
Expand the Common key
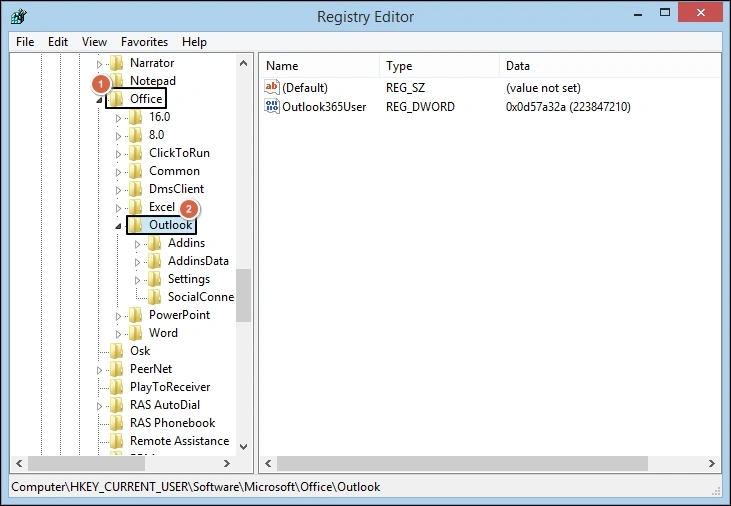point(118,173)
